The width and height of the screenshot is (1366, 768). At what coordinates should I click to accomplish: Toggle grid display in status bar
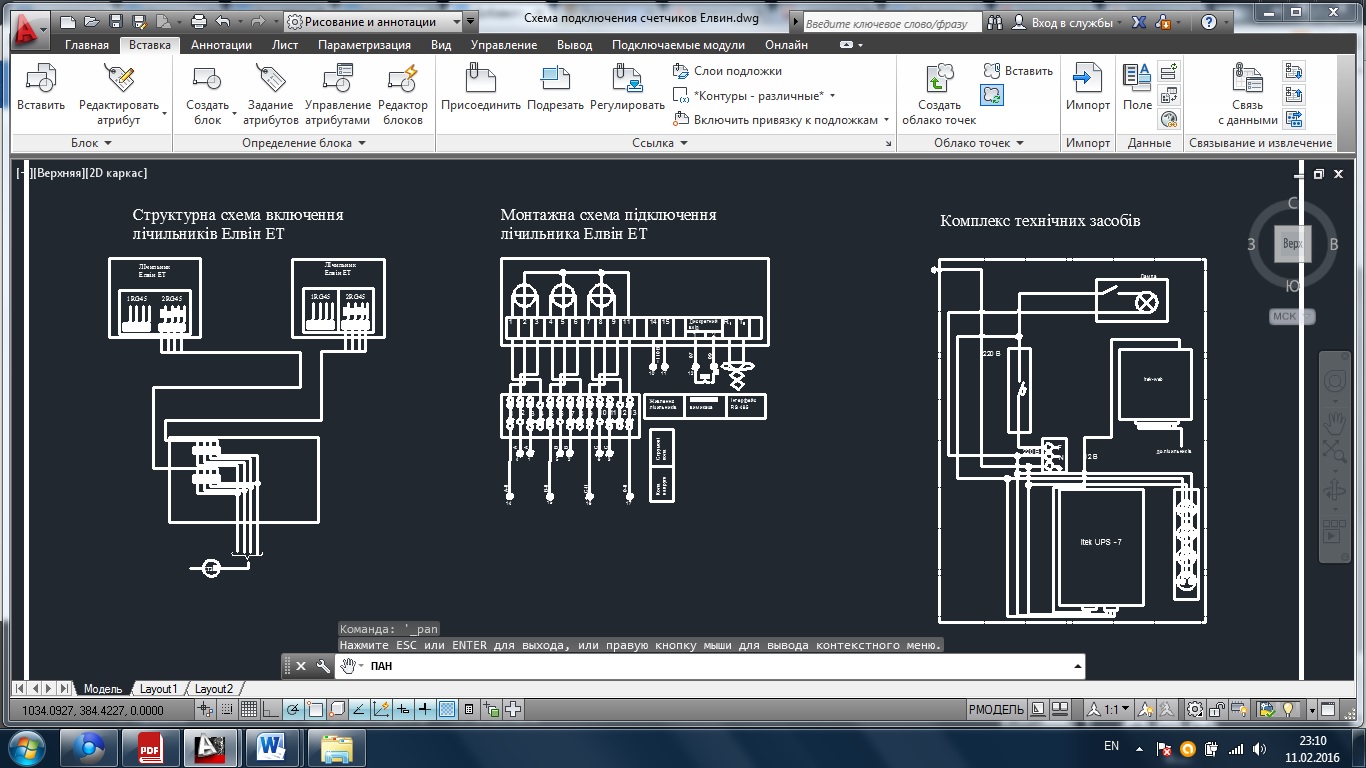[249, 710]
